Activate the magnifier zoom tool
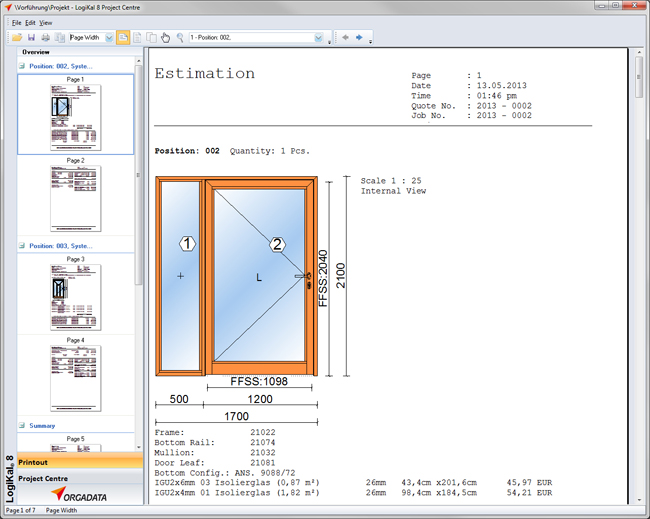Image resolution: width=650 pixels, height=519 pixels. pos(180,38)
